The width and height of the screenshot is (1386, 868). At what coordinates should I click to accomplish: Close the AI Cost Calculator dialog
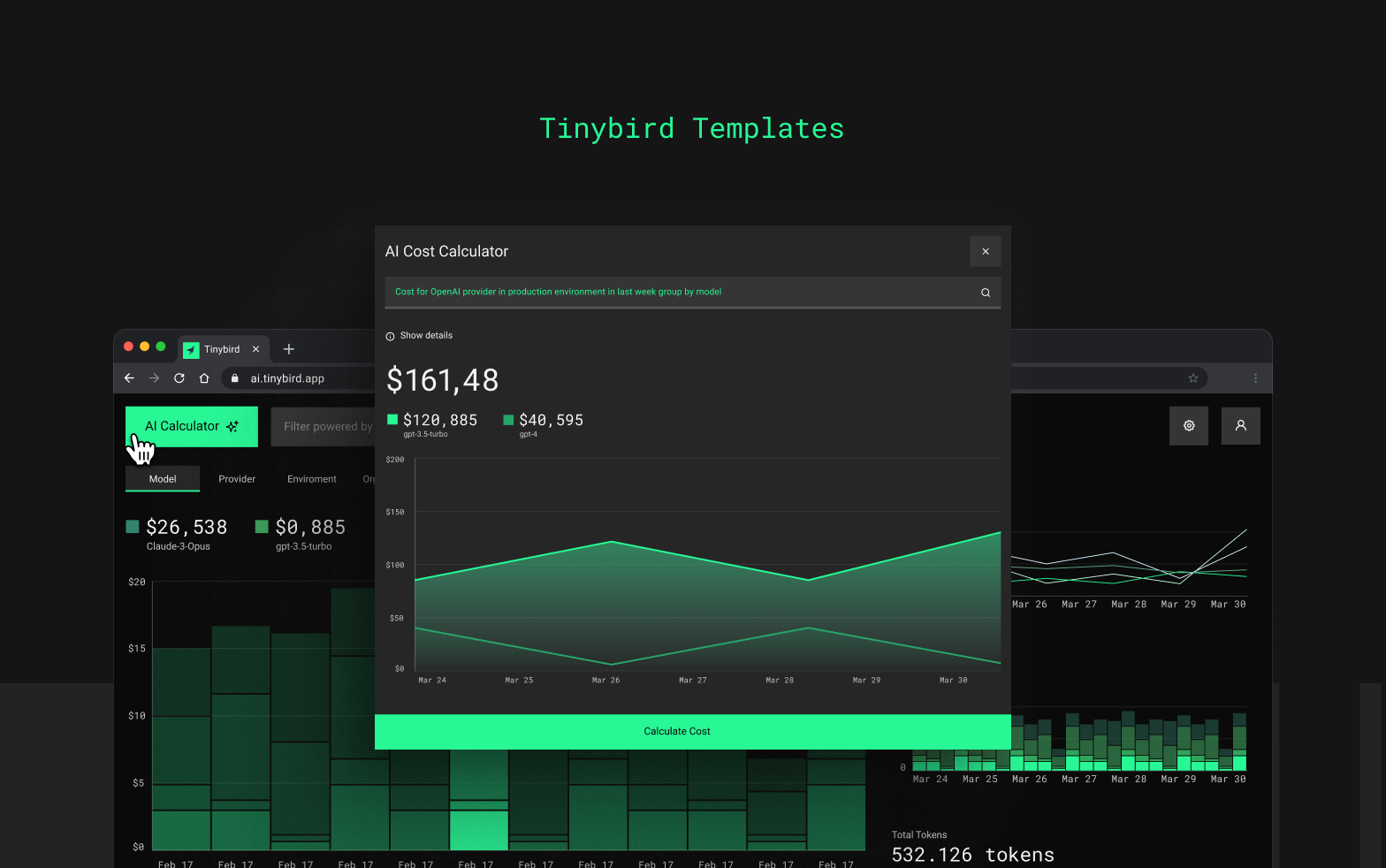(x=986, y=251)
